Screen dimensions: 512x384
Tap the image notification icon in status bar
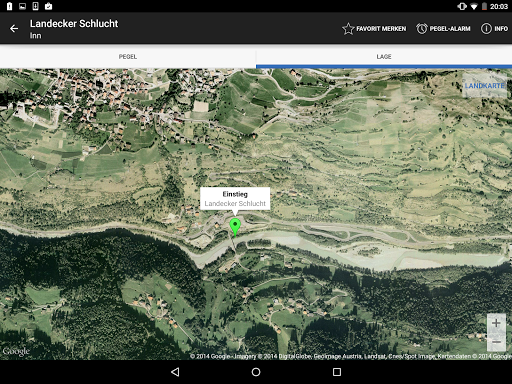point(22,6)
